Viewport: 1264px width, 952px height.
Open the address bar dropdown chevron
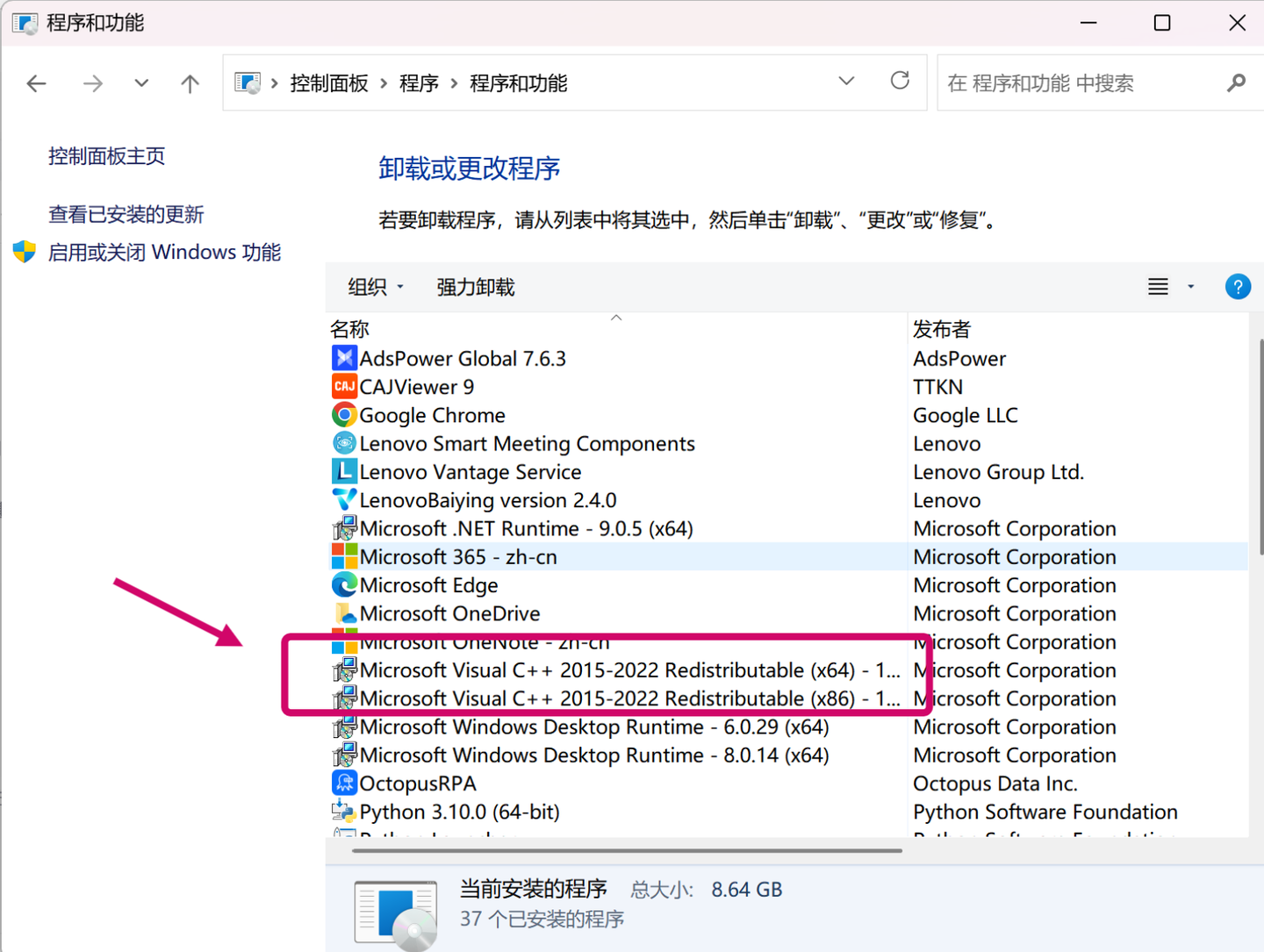(x=845, y=80)
